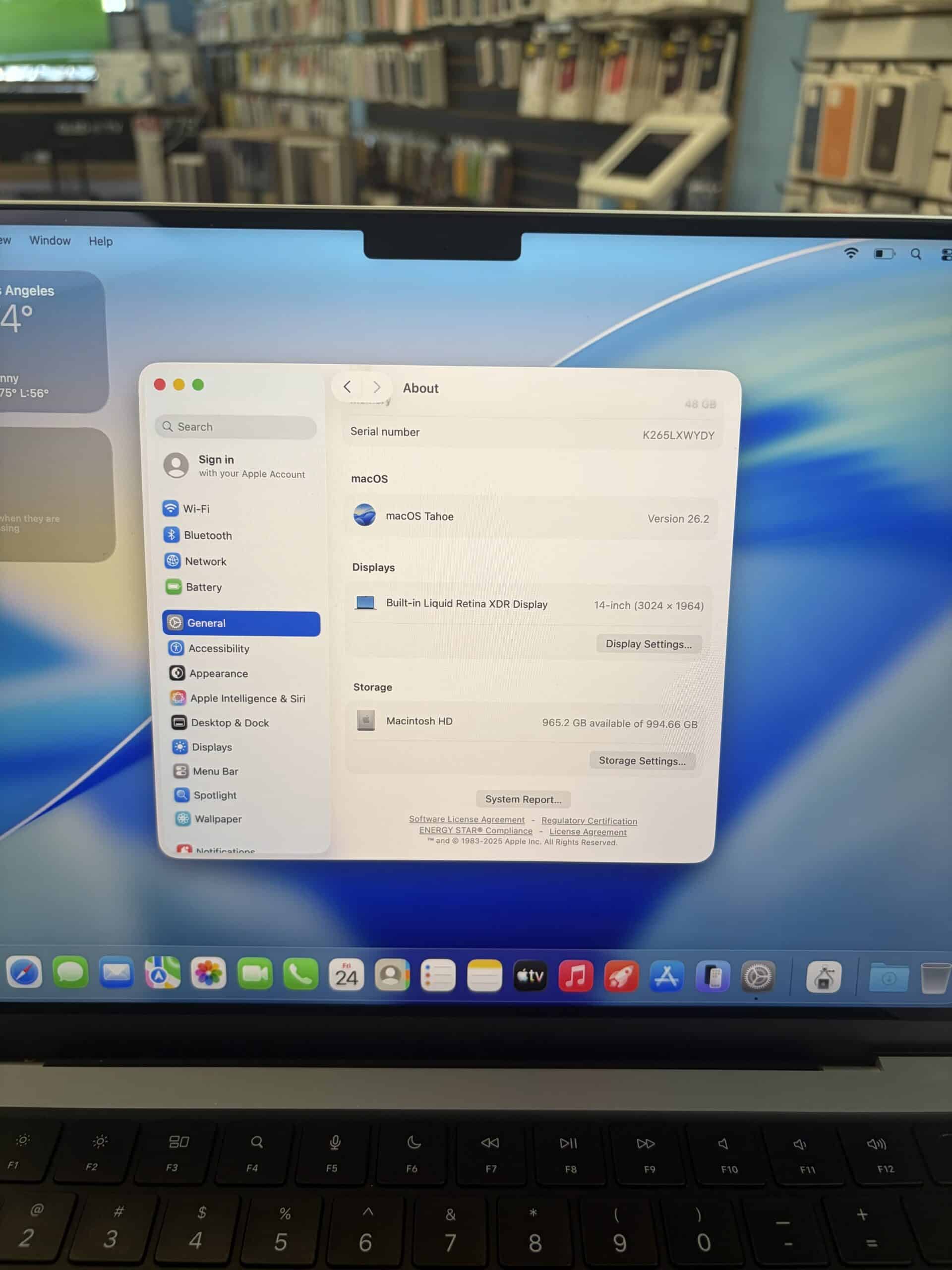Select Spotlight in the sidebar

click(214, 795)
